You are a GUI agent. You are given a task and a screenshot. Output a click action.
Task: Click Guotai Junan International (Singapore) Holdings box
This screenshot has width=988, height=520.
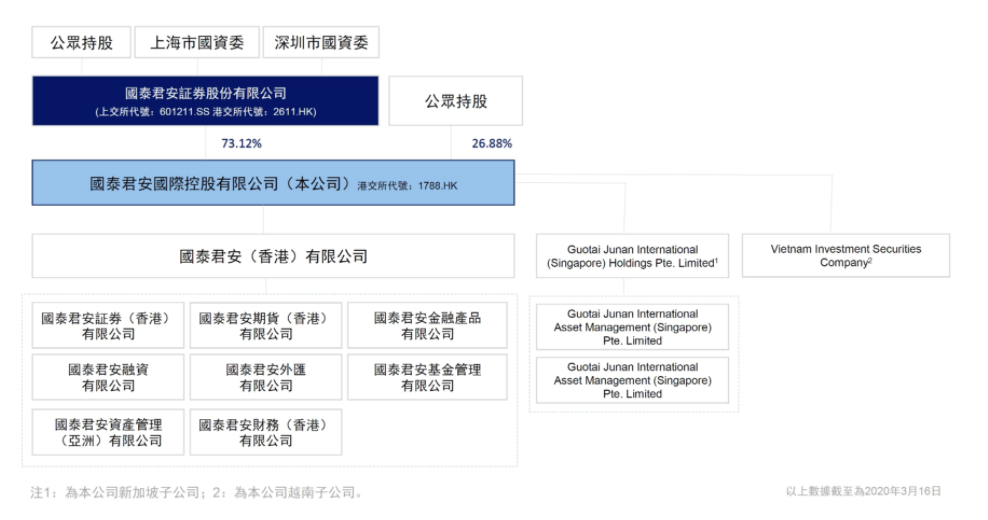632,256
